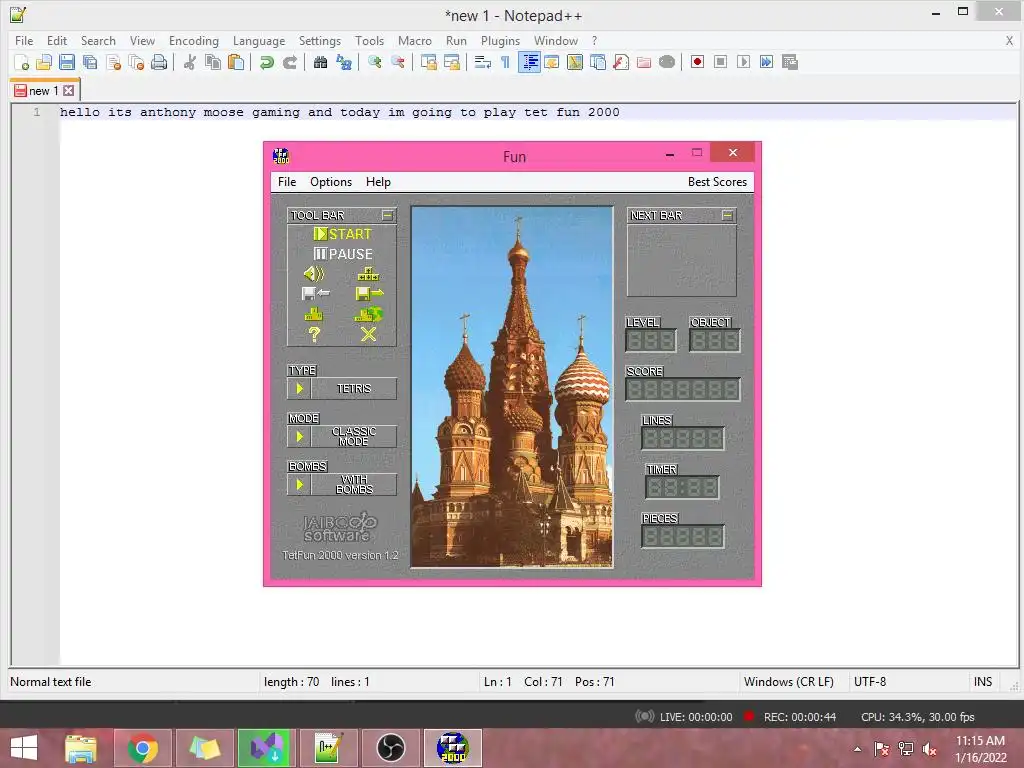Viewport: 1024px width, 768px height.
Task: Open File Explorer from the taskbar
Action: click(80, 748)
